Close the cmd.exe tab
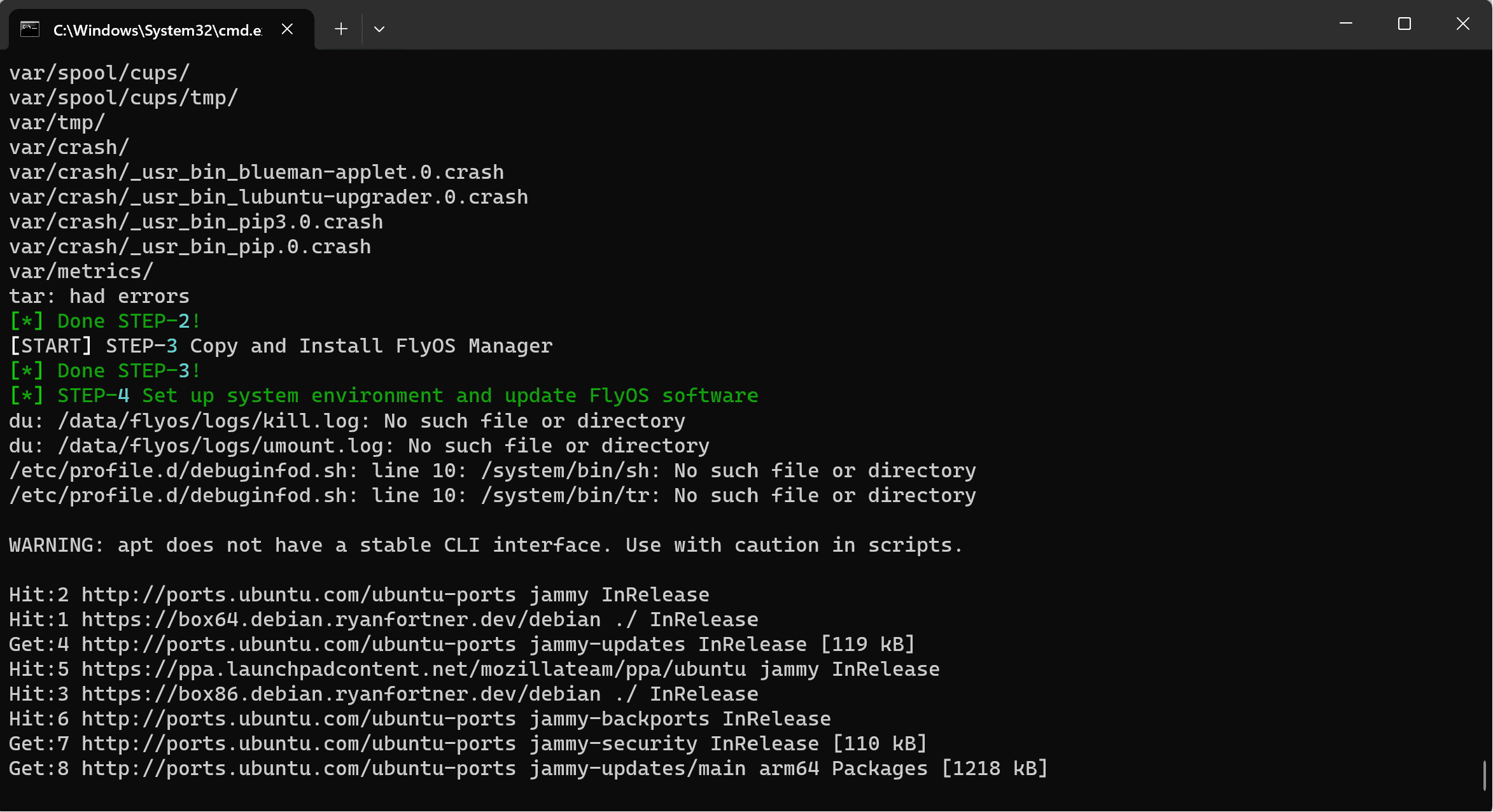Image resolution: width=1493 pixels, height=812 pixels. pyautogui.click(x=287, y=29)
